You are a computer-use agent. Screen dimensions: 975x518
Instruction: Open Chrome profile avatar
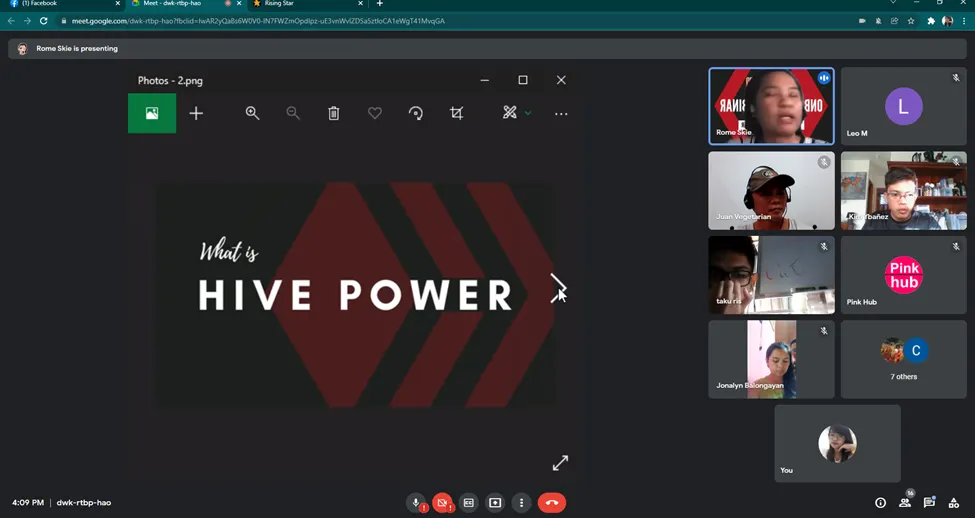coord(947,21)
